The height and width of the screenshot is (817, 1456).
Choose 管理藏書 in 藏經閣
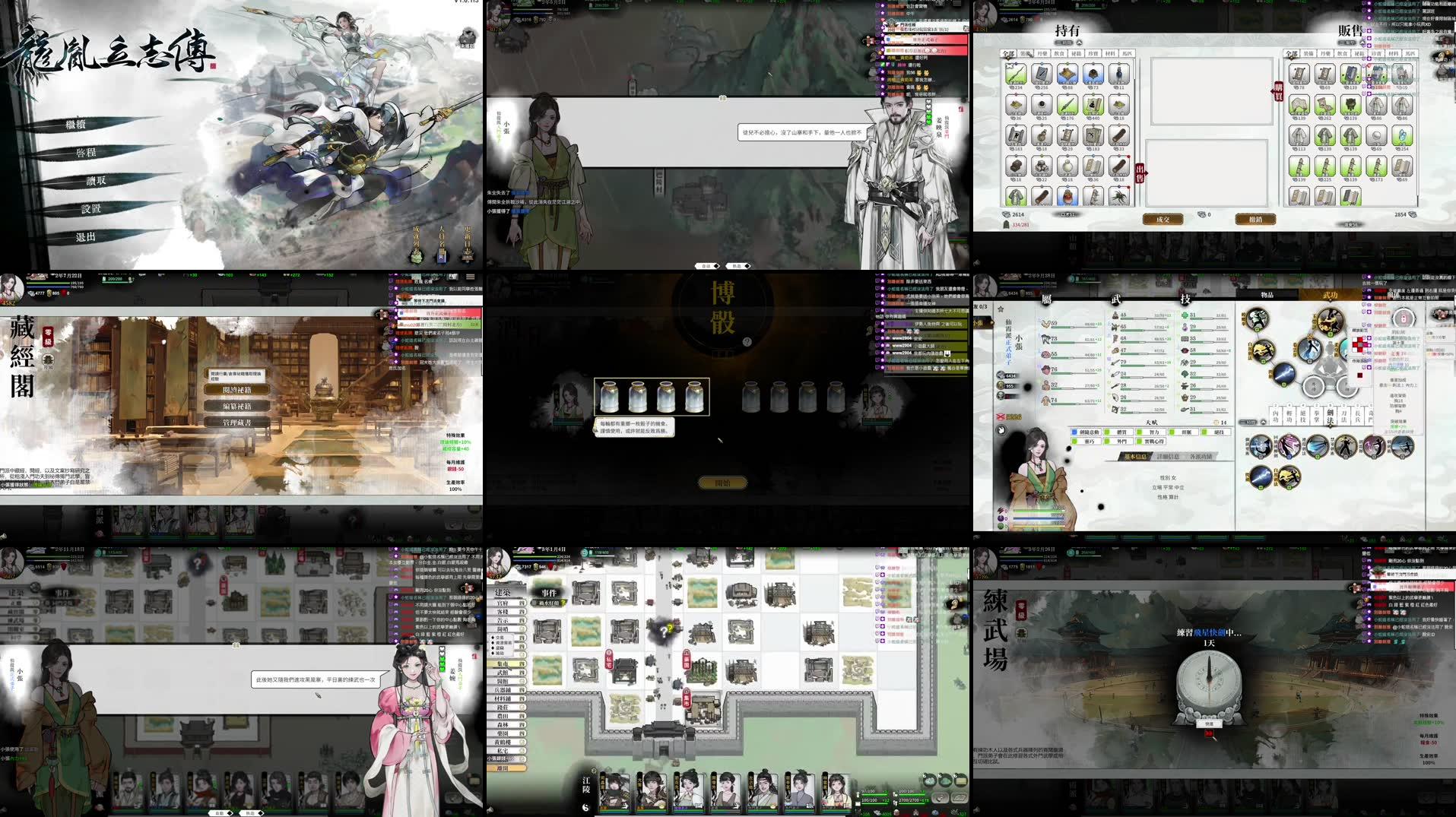[236, 423]
